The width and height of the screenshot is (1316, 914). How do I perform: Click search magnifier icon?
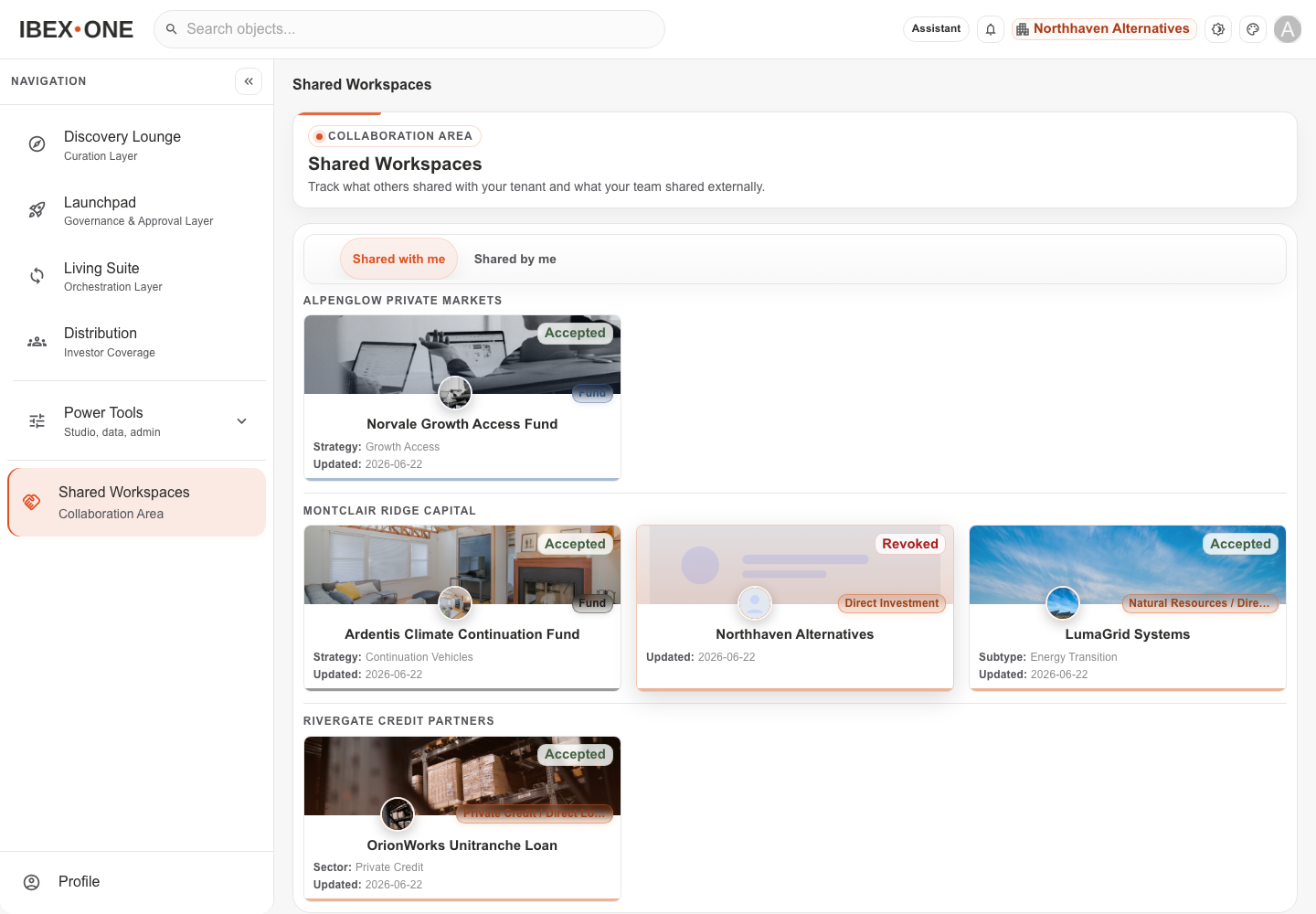(x=171, y=29)
